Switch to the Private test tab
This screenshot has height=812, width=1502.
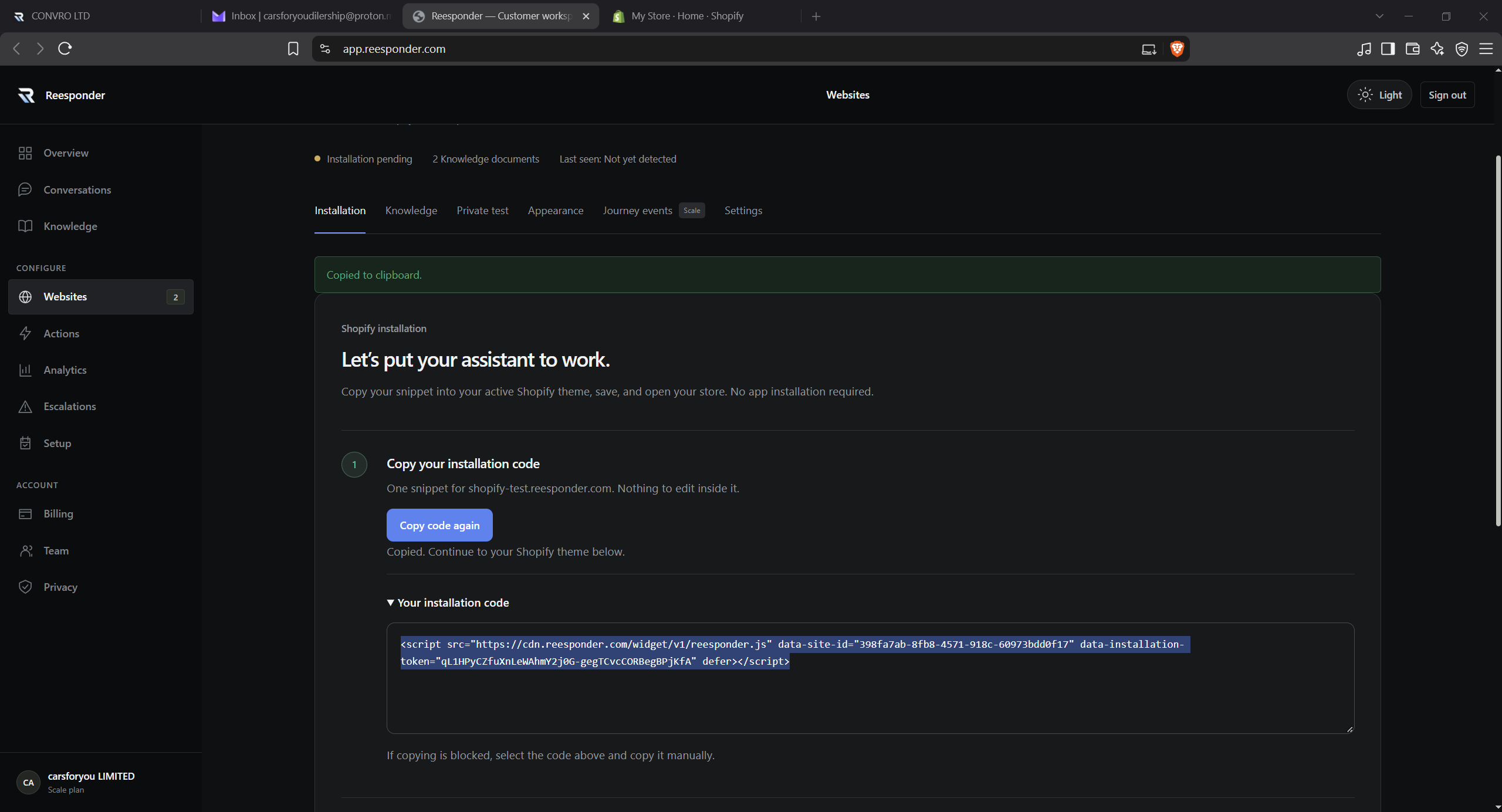[x=482, y=211]
